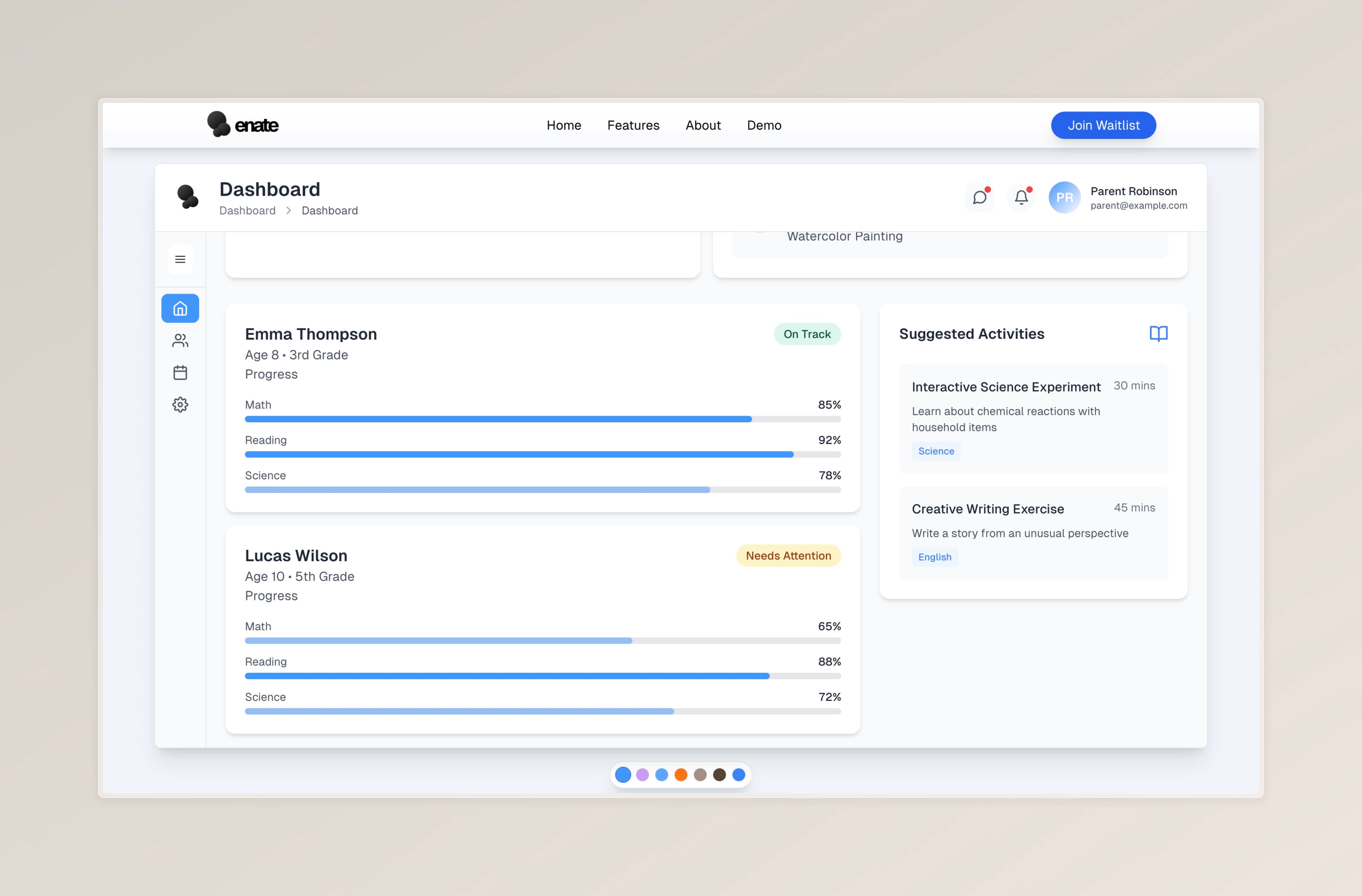The image size is (1362, 896).
Task: Click the Emma Thompson student name
Action: pos(311,334)
